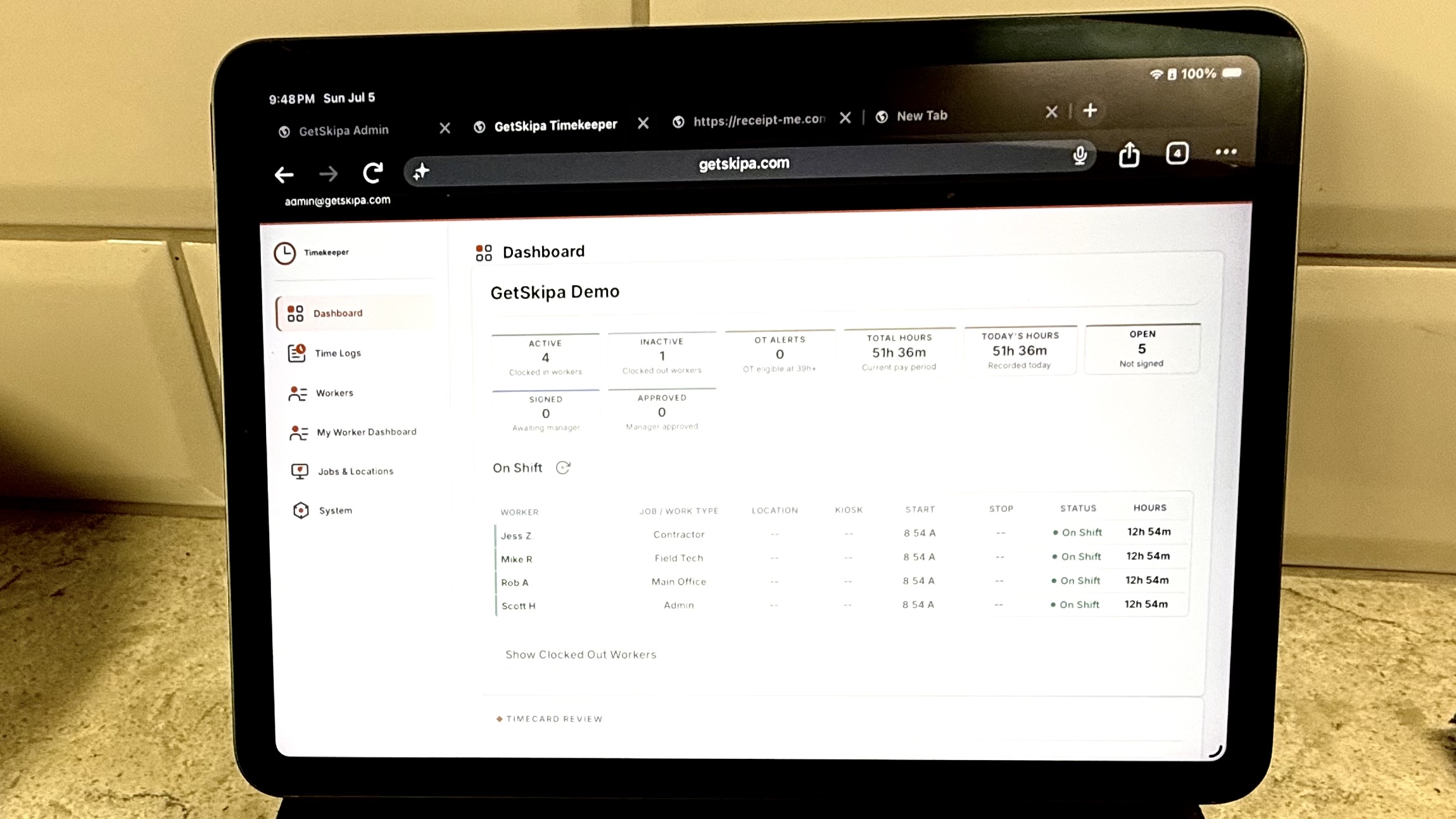Click worker name Scott H
The height and width of the screenshot is (819, 1456).
(519, 606)
